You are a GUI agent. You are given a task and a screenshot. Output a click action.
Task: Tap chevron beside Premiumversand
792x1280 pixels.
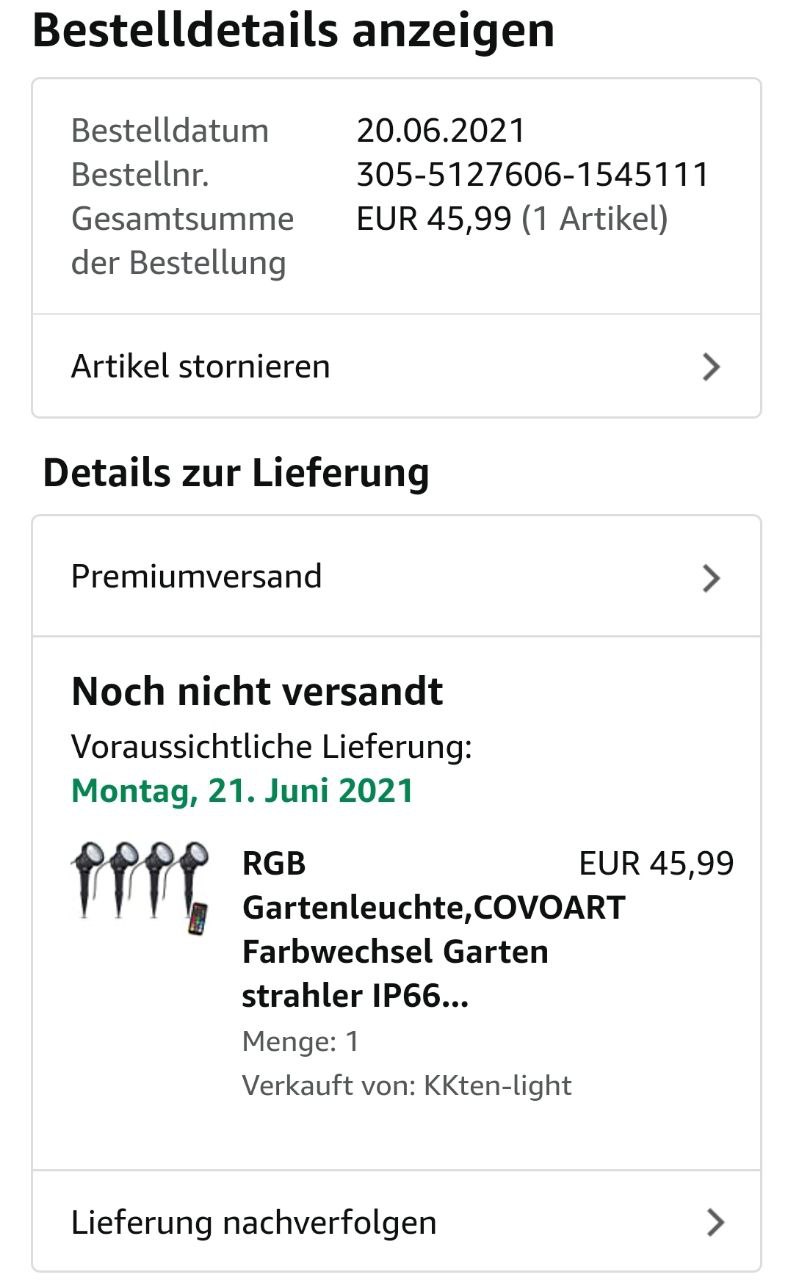(x=711, y=578)
